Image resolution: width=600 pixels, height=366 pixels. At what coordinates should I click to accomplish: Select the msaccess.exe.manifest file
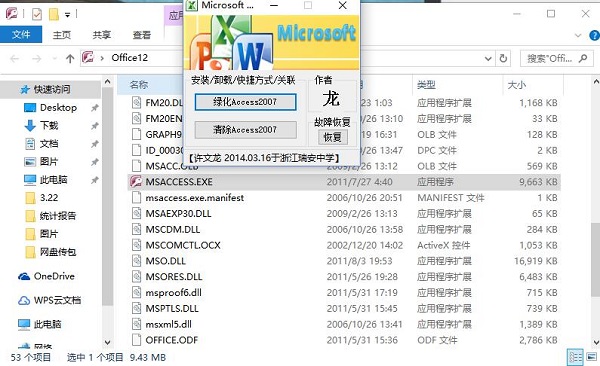(x=194, y=198)
